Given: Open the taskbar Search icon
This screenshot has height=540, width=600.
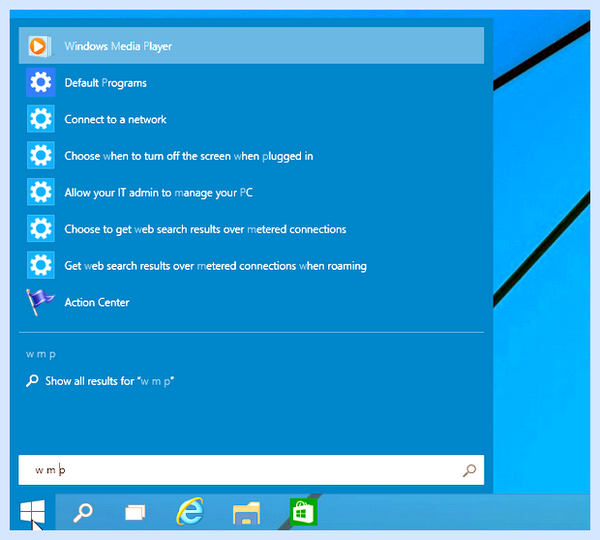Looking at the screenshot, I should coord(83,512).
